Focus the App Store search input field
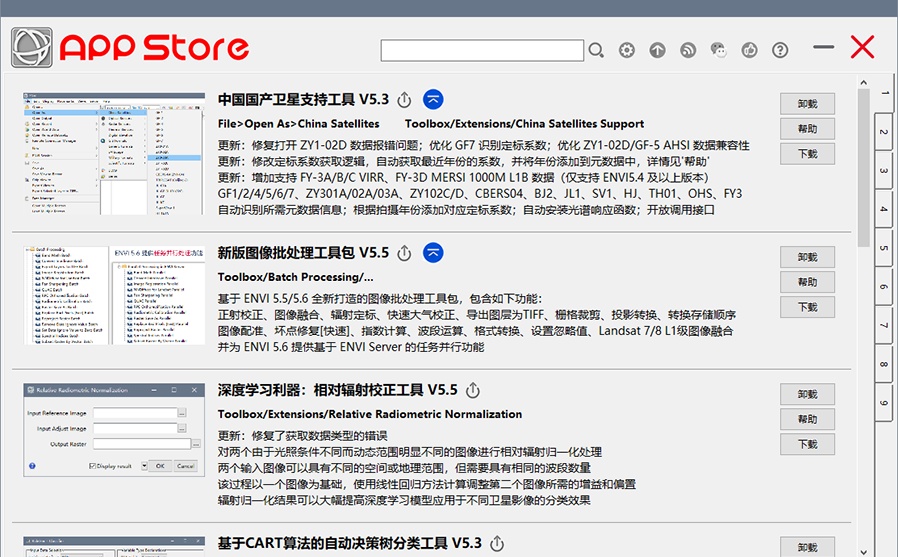 [x=482, y=50]
